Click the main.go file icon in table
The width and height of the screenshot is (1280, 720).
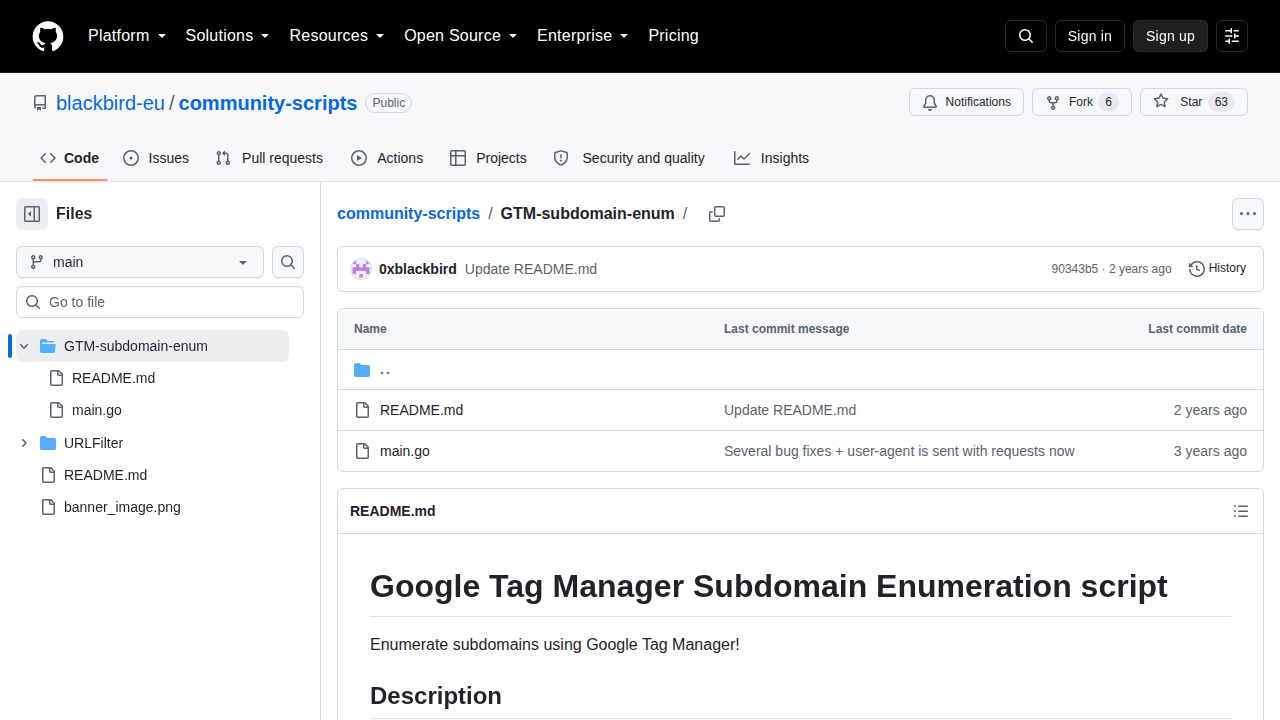tap(362, 451)
